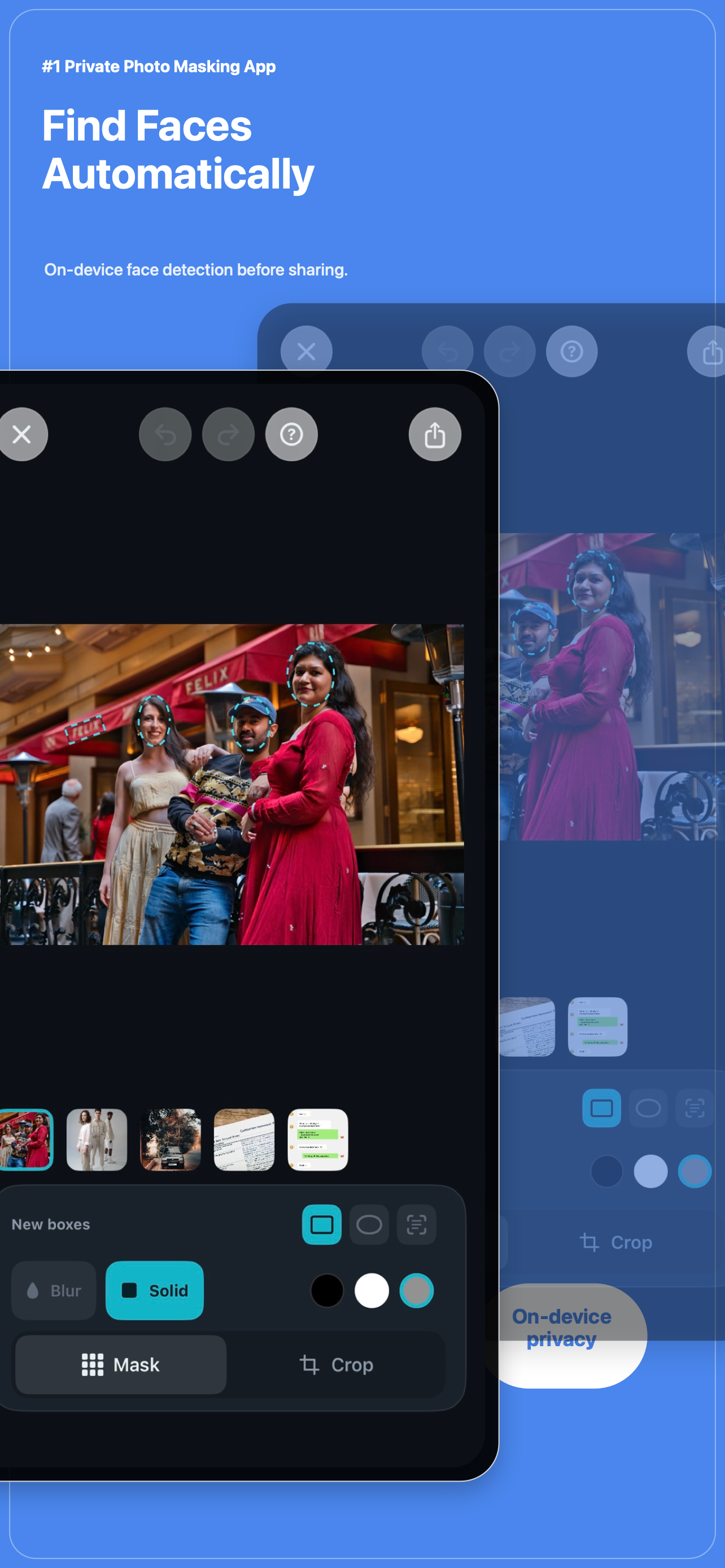Close the editor with the X button in front window
This screenshot has width=725, height=1568.
point(22,434)
